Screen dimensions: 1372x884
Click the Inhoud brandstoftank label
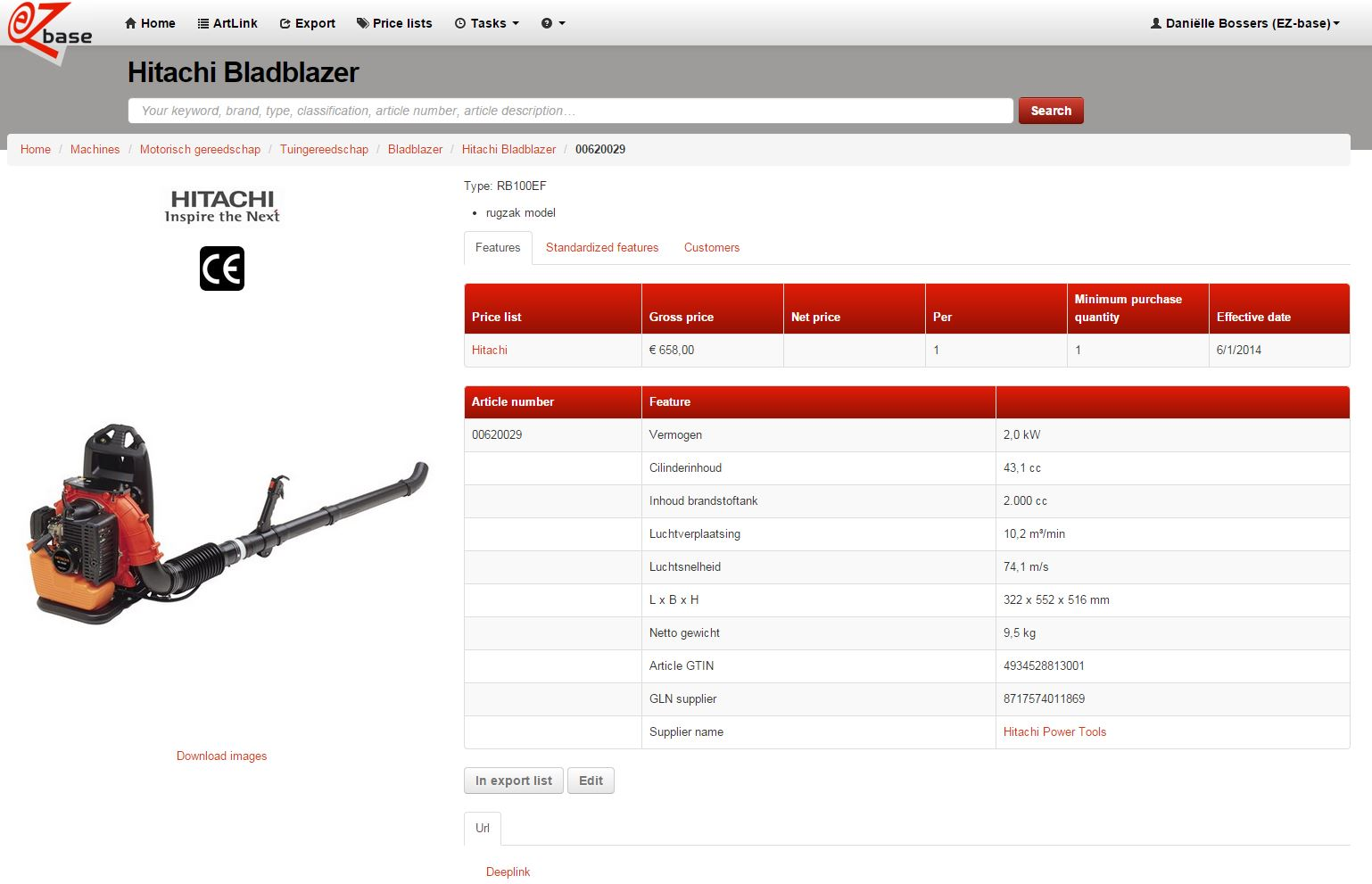(x=703, y=500)
